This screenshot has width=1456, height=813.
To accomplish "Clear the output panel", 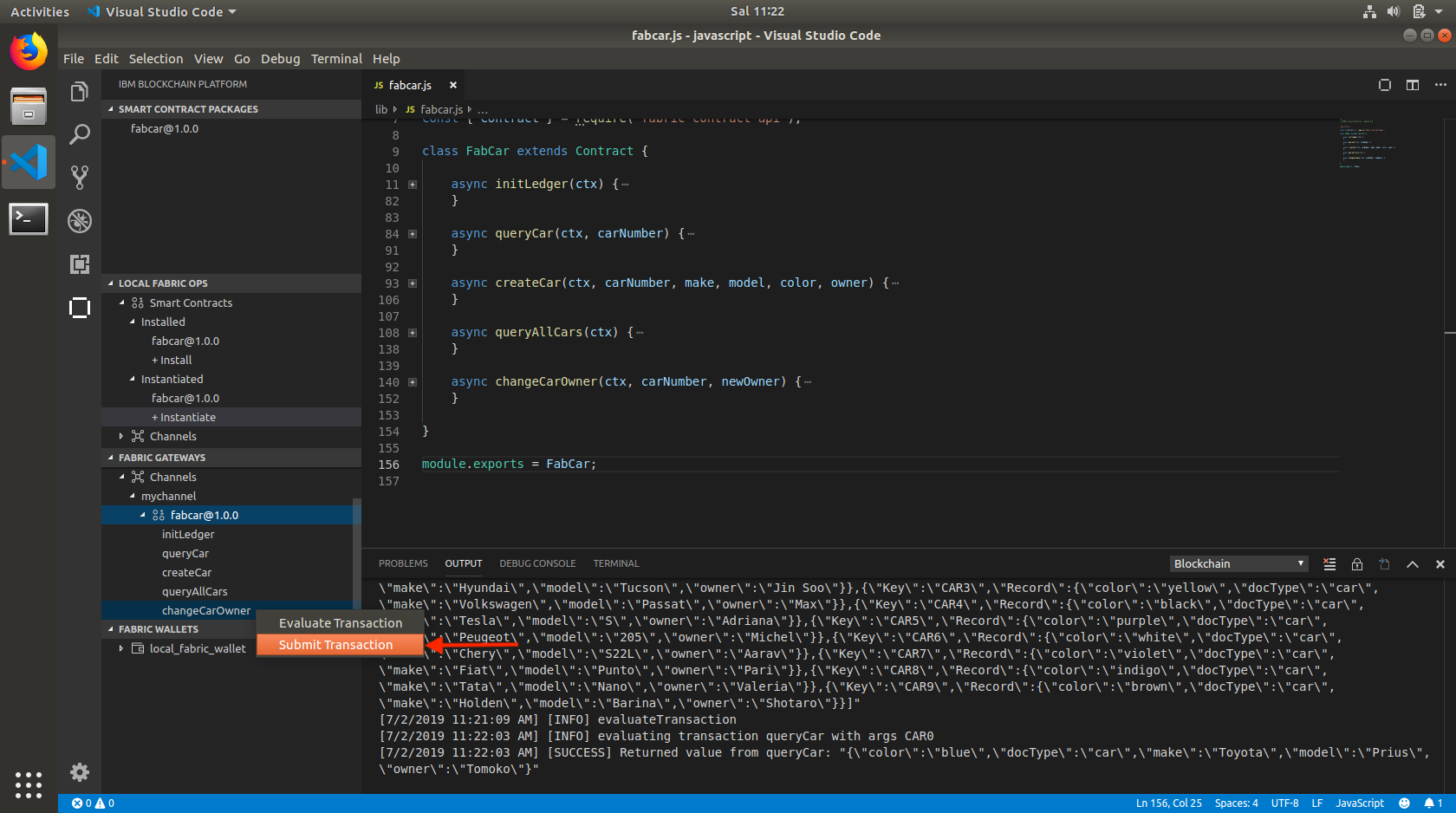I will [1329, 564].
